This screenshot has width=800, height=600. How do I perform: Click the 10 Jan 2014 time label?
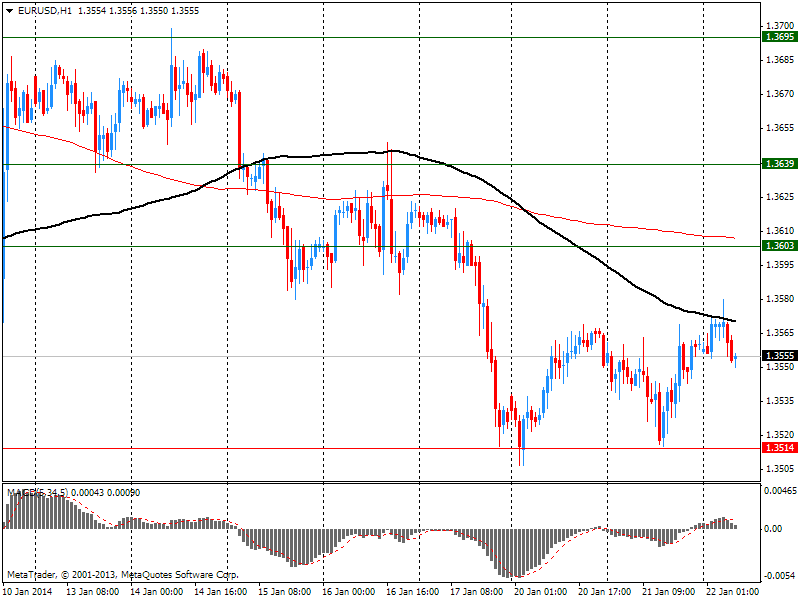[29, 592]
